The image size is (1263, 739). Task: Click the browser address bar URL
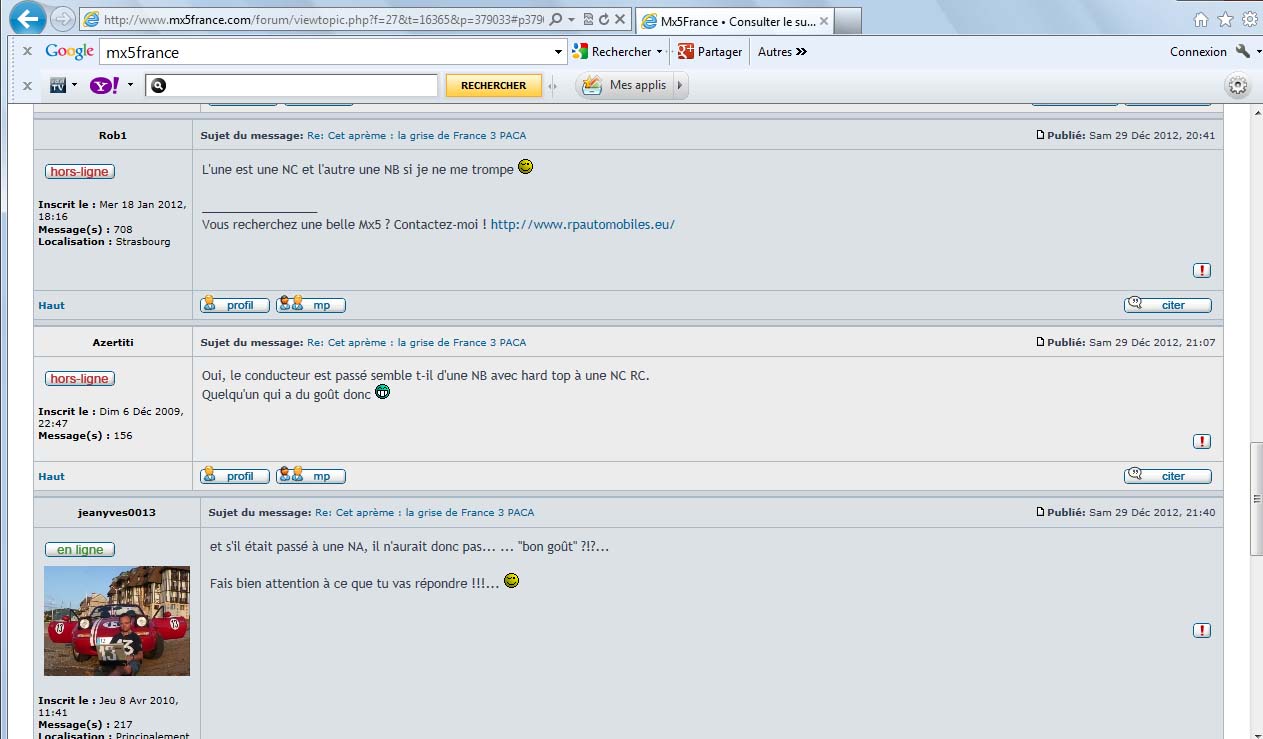coord(325,20)
